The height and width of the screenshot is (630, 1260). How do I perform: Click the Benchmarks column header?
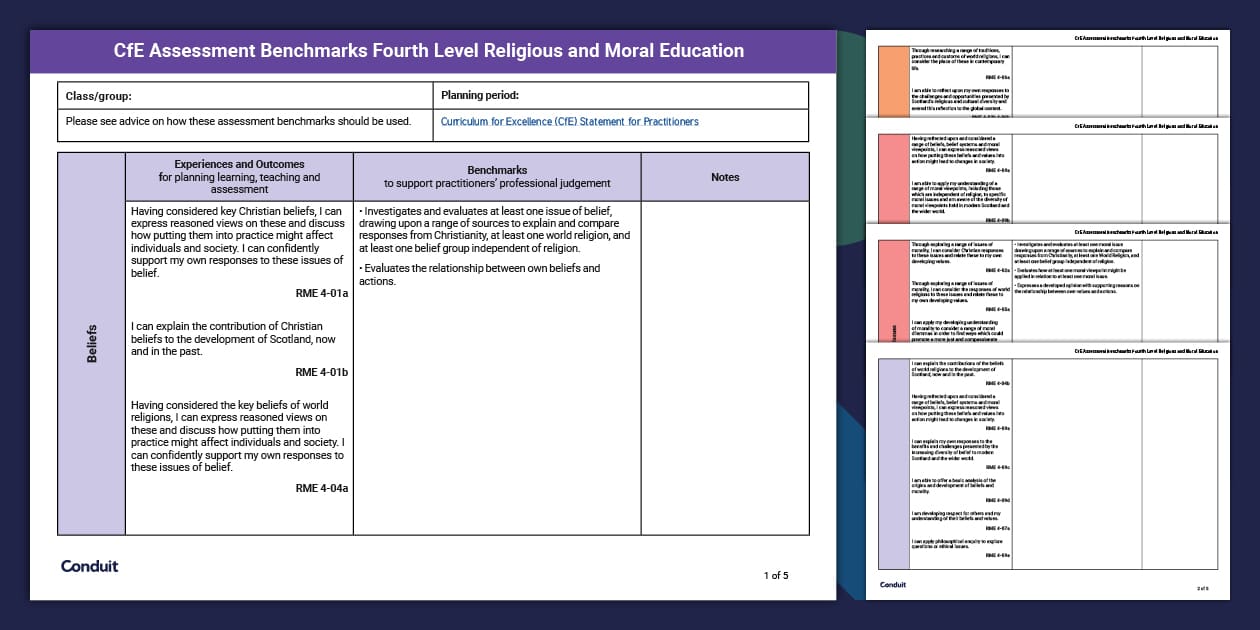pyautogui.click(x=497, y=177)
